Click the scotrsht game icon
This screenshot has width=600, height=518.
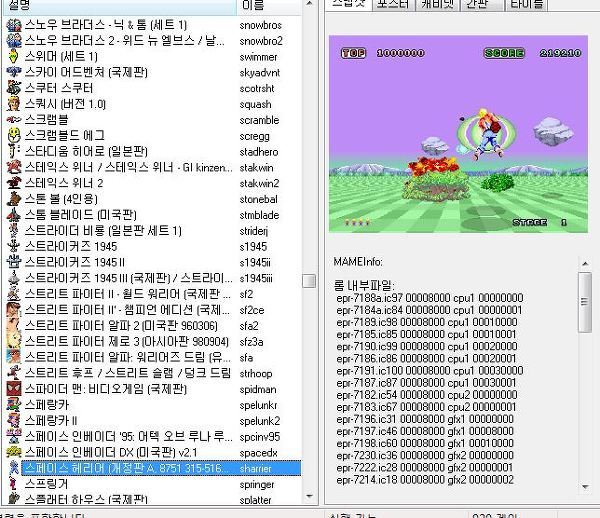(x=14, y=88)
